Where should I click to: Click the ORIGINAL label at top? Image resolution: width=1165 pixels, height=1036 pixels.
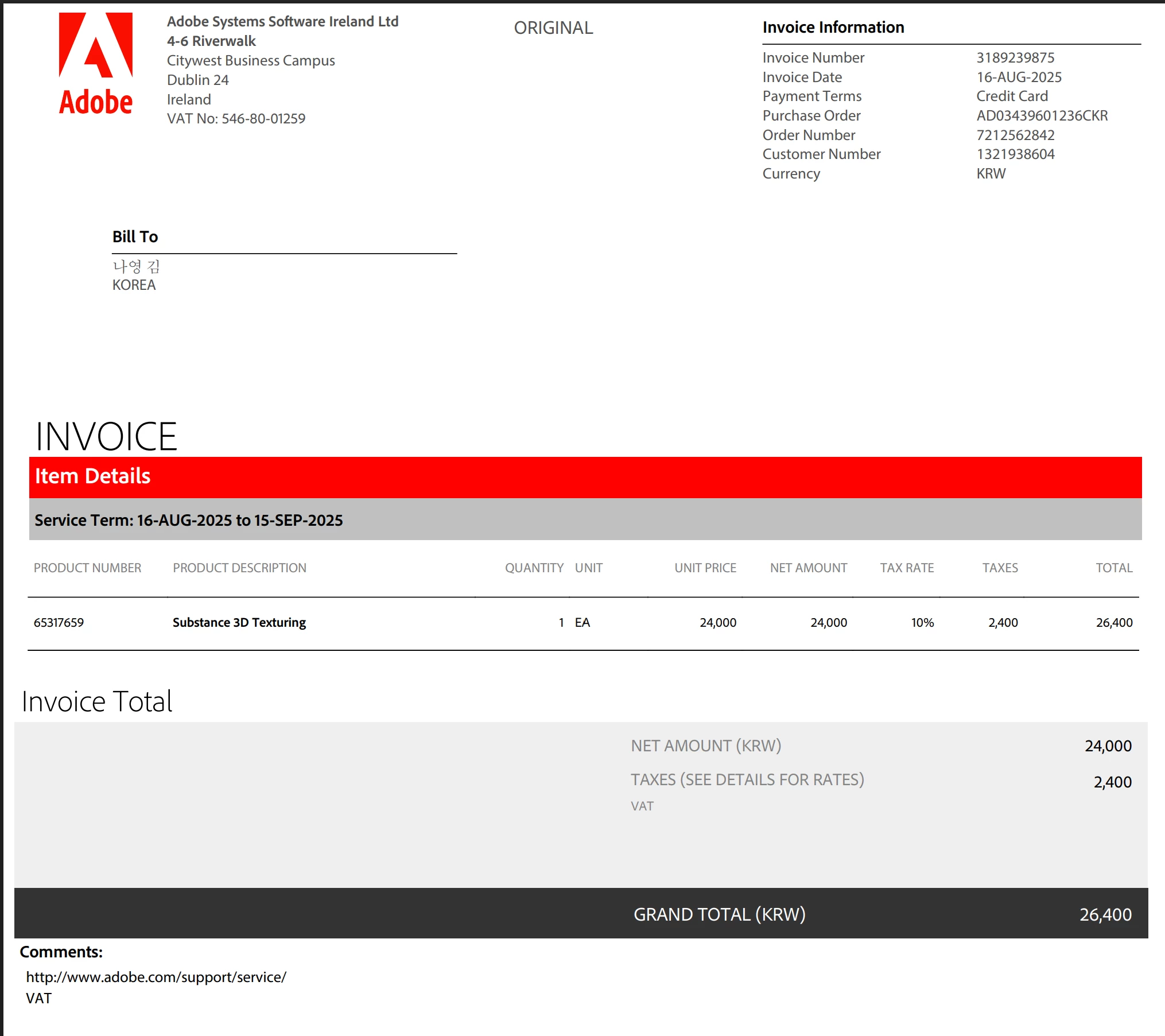pyautogui.click(x=553, y=28)
